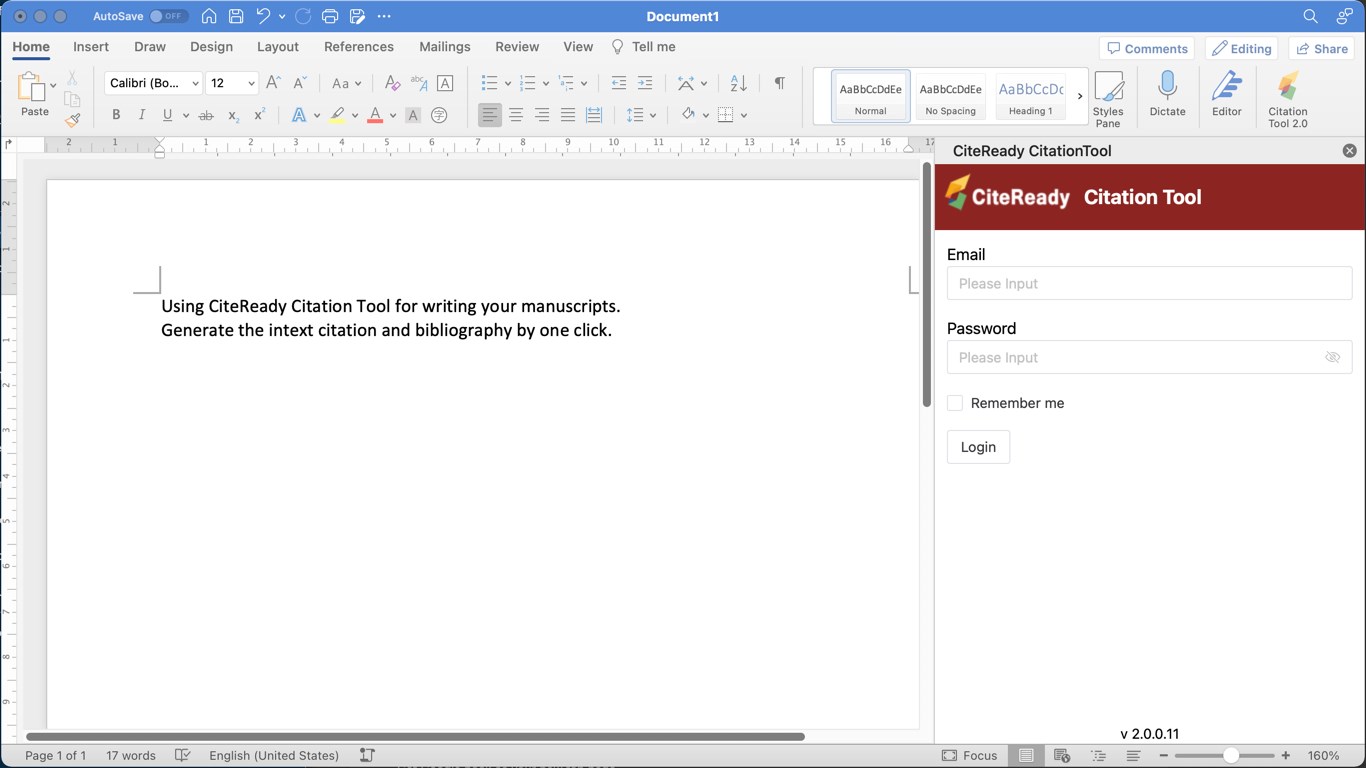Open the bullets list dropdown arrow
Viewport: 1366px width, 768px height.
click(508, 84)
